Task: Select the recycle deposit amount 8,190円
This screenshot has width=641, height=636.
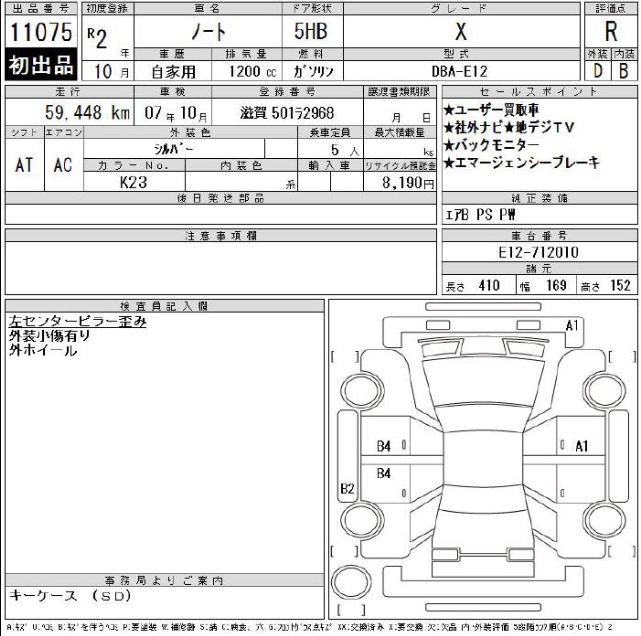Action: [409, 183]
